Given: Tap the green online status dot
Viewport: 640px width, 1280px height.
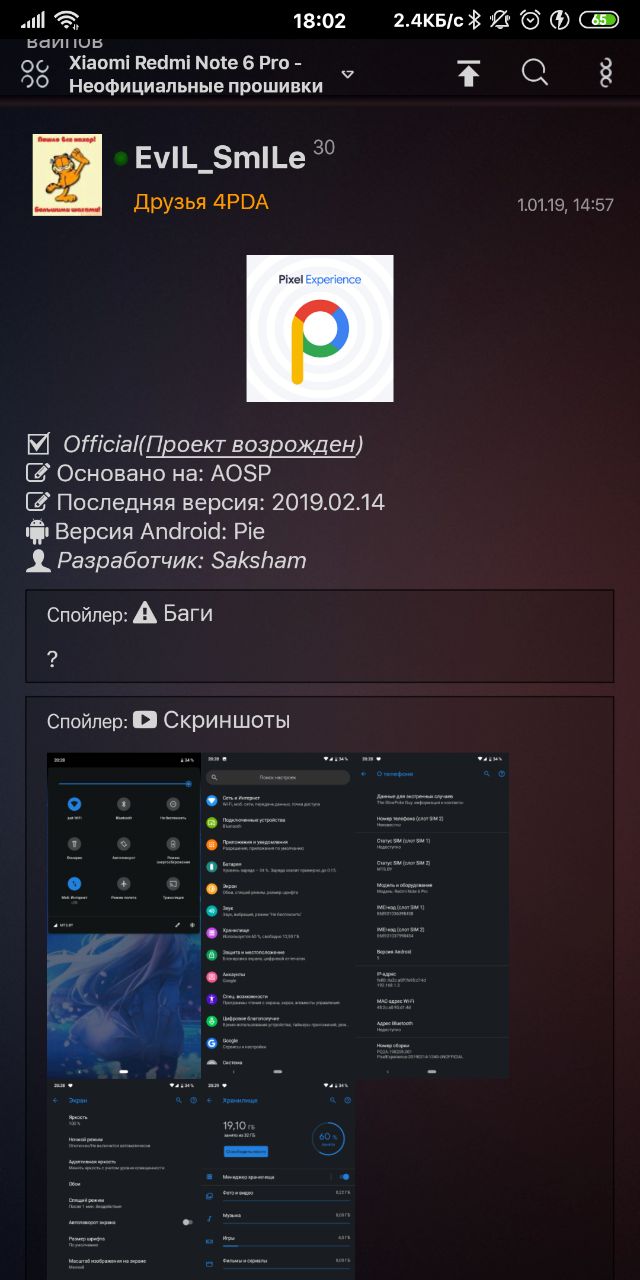Looking at the screenshot, I should click(121, 158).
